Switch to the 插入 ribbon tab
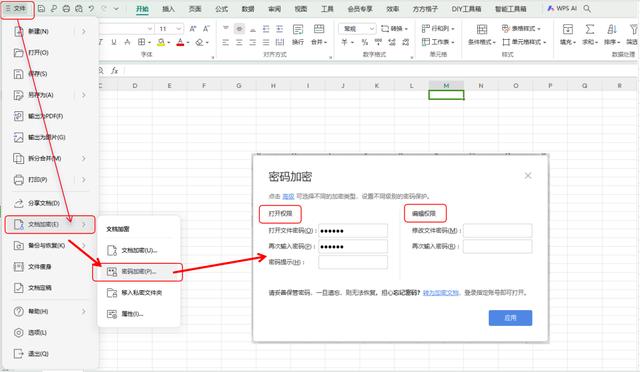Image resolution: width=640 pixels, height=372 pixels. click(168, 9)
